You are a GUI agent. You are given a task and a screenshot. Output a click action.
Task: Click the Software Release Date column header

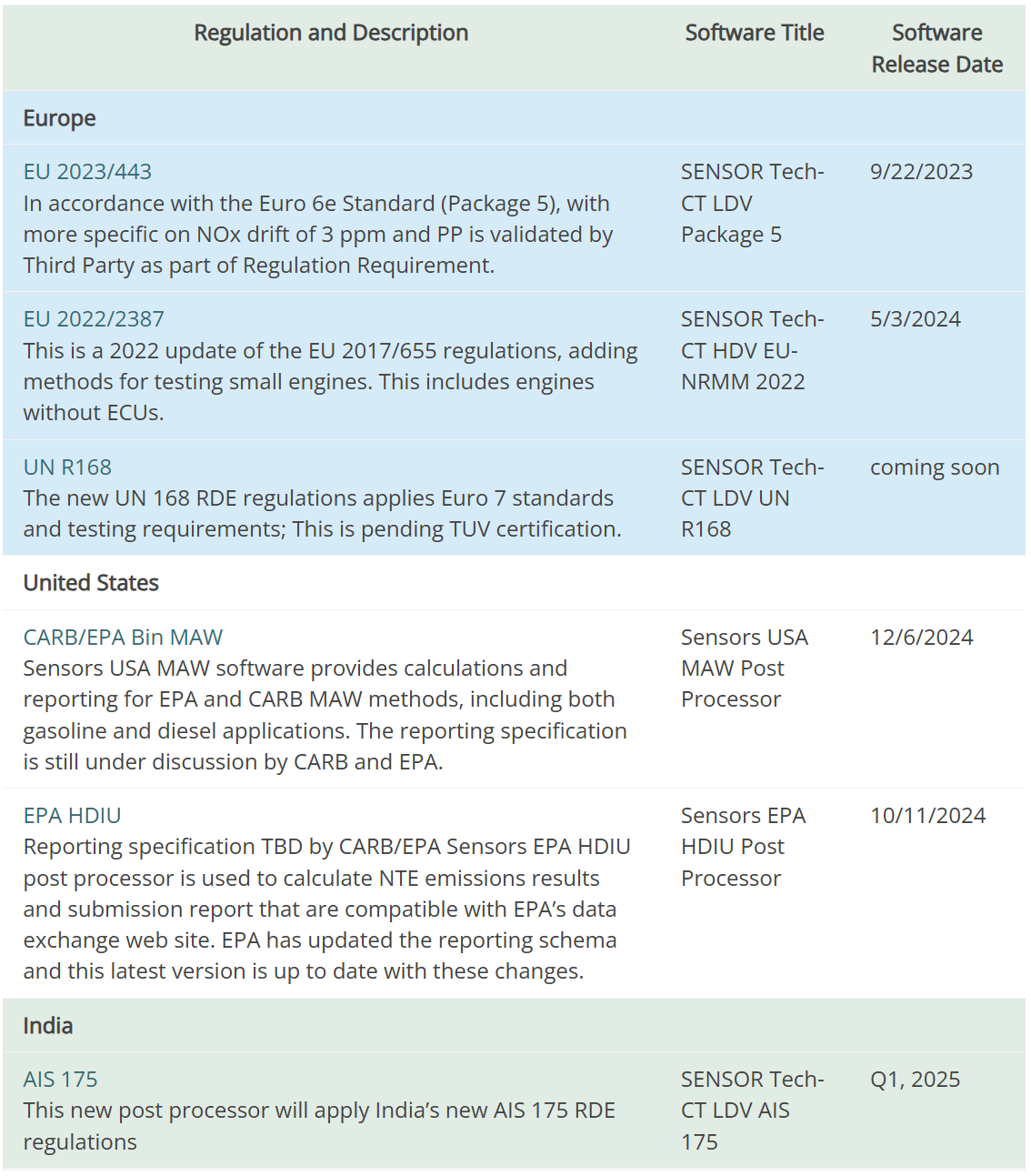(936, 49)
